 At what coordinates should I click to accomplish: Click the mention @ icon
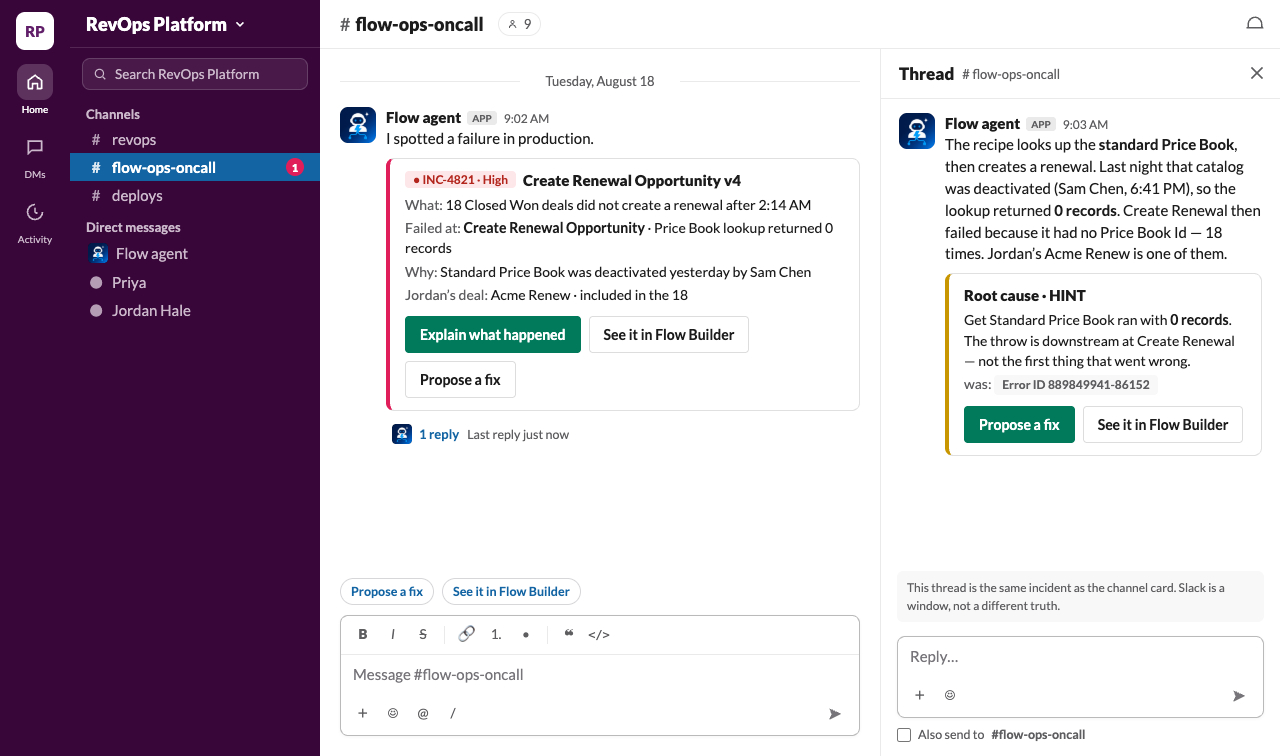tap(423, 713)
